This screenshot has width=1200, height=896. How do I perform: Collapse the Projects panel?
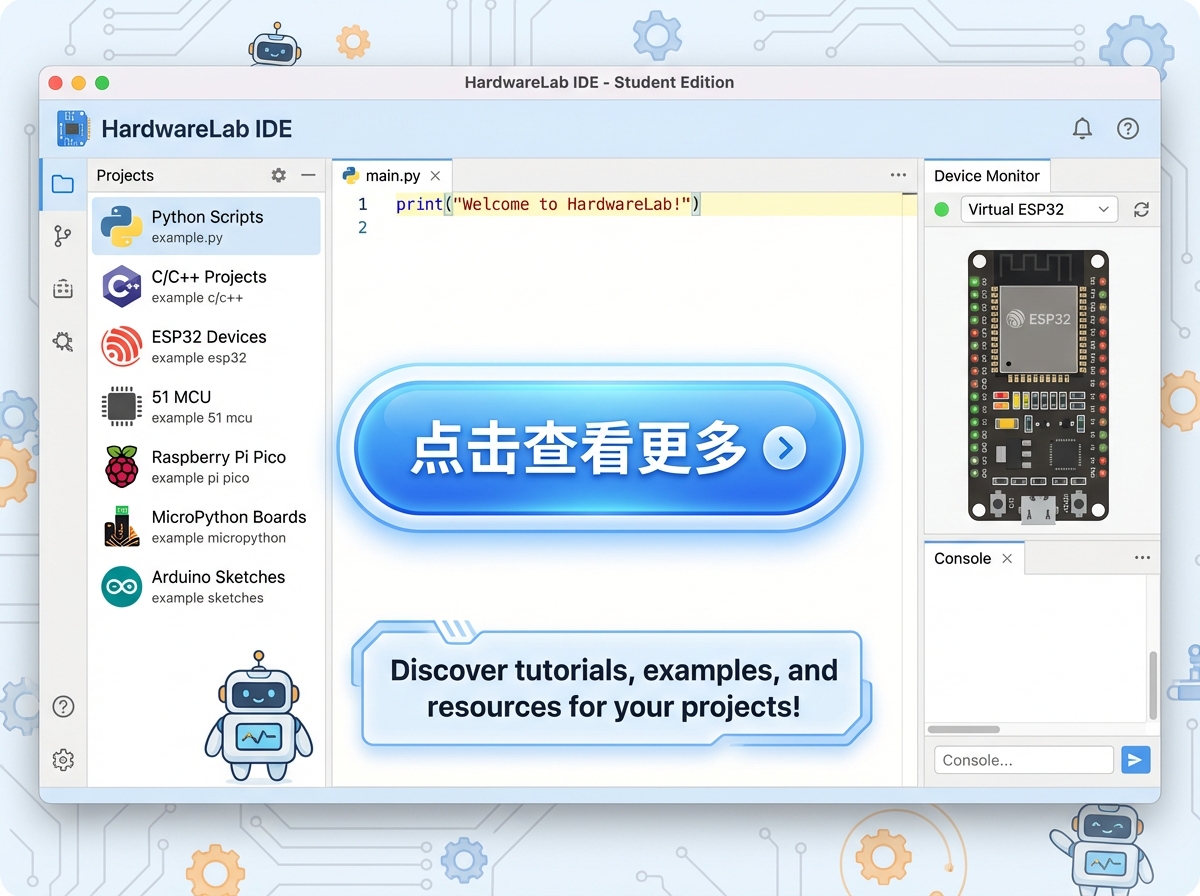coord(307,175)
